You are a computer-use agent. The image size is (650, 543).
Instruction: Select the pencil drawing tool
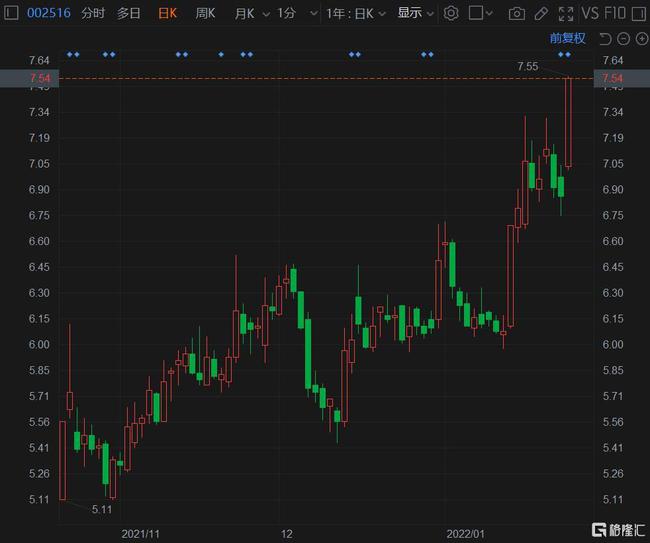(542, 13)
